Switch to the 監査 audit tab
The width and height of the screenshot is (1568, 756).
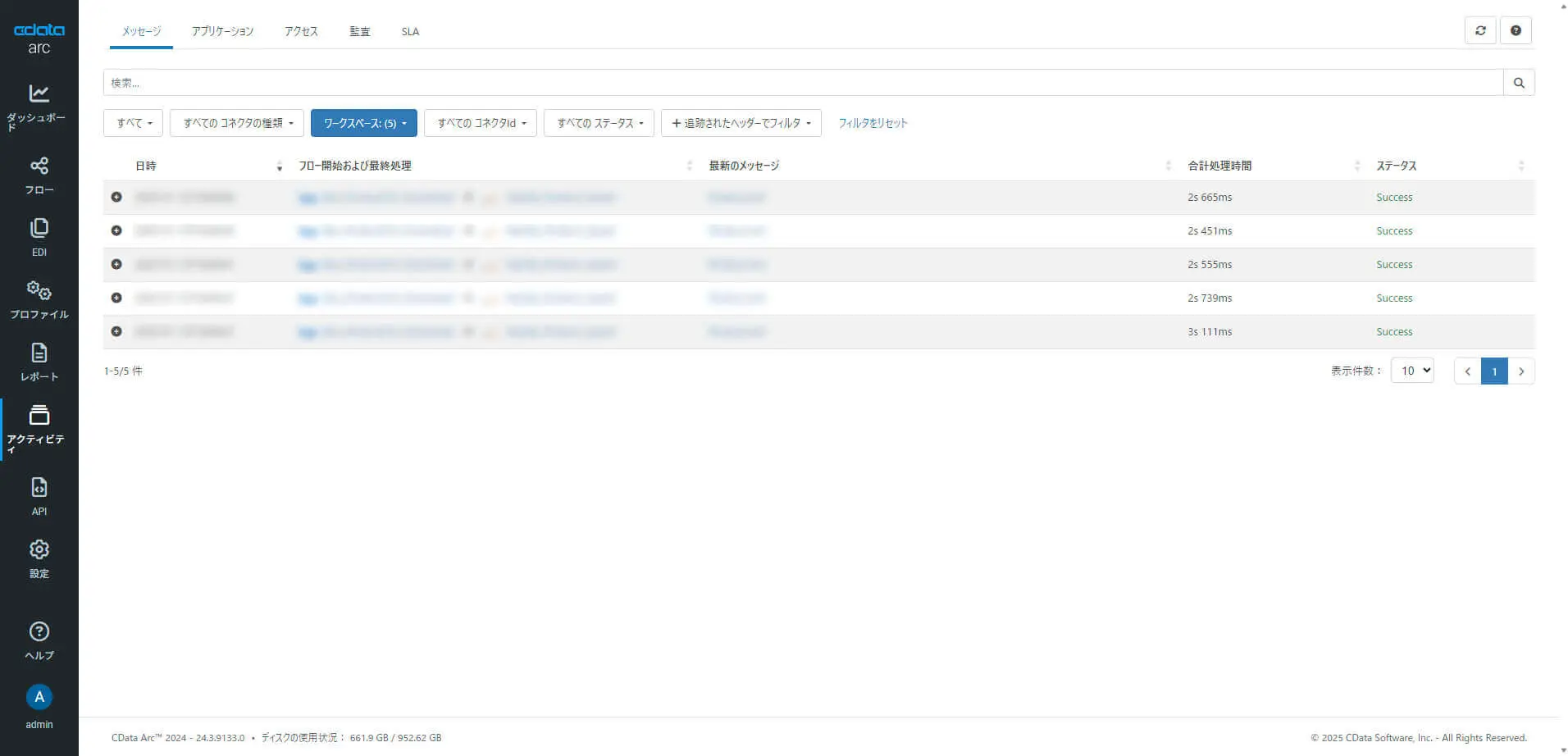pos(360,31)
